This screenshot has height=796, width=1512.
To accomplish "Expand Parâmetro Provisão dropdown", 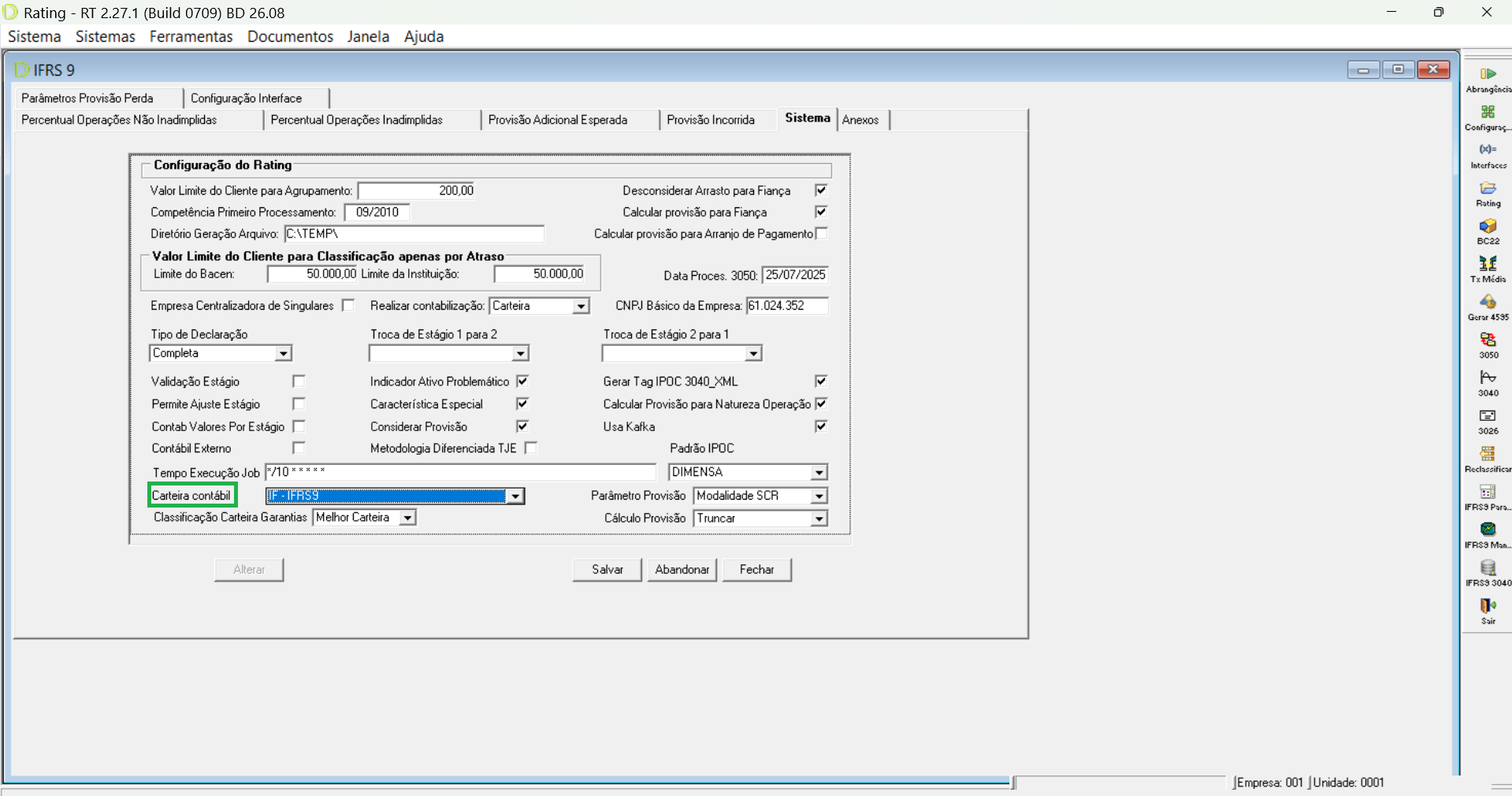I will click(x=819, y=496).
